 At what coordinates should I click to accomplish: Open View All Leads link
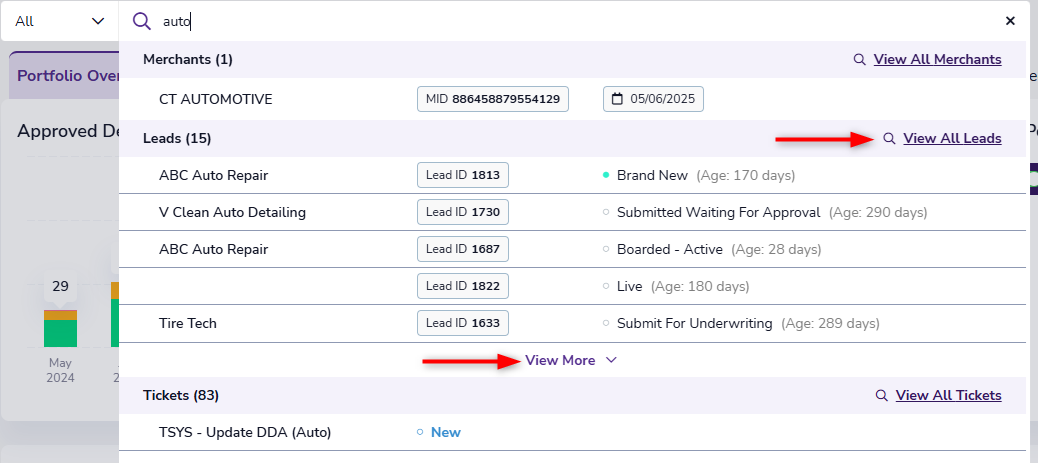click(952, 138)
